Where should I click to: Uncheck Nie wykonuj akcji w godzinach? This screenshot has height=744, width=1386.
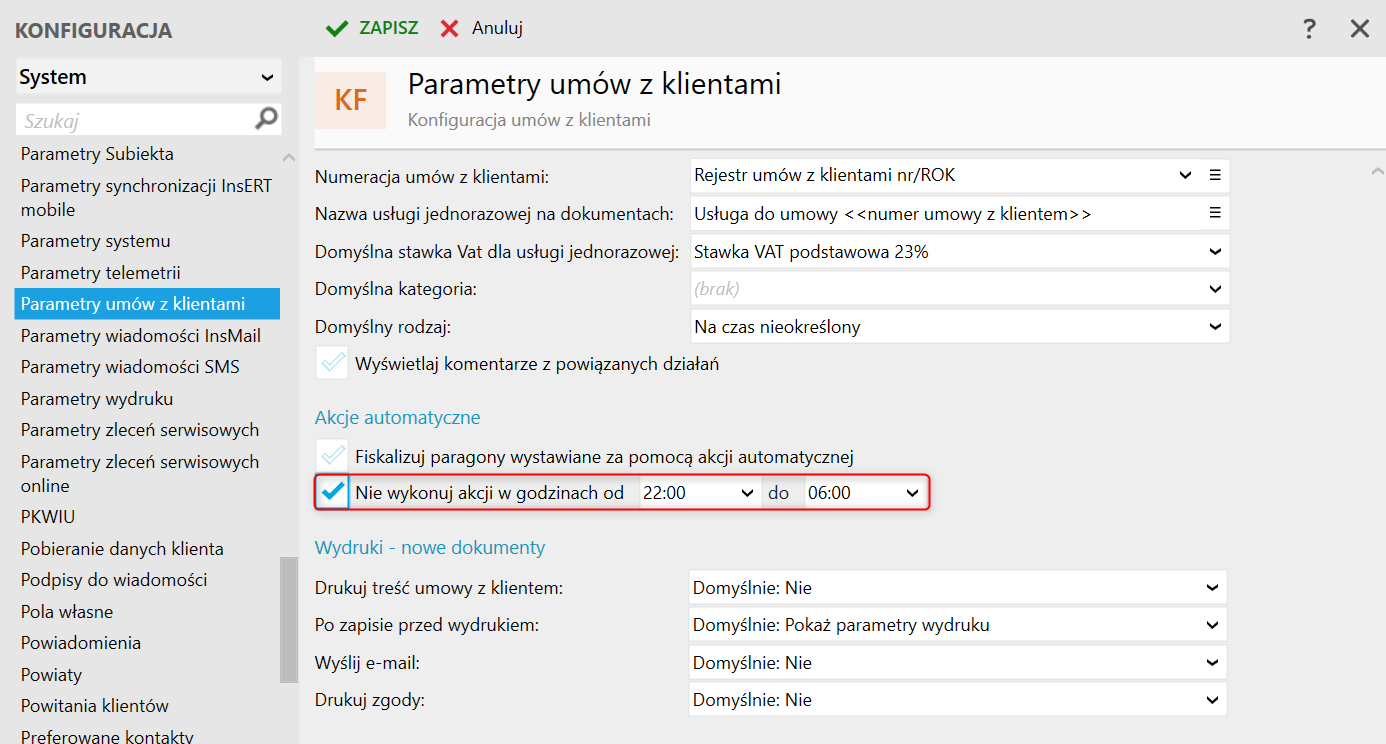(333, 493)
